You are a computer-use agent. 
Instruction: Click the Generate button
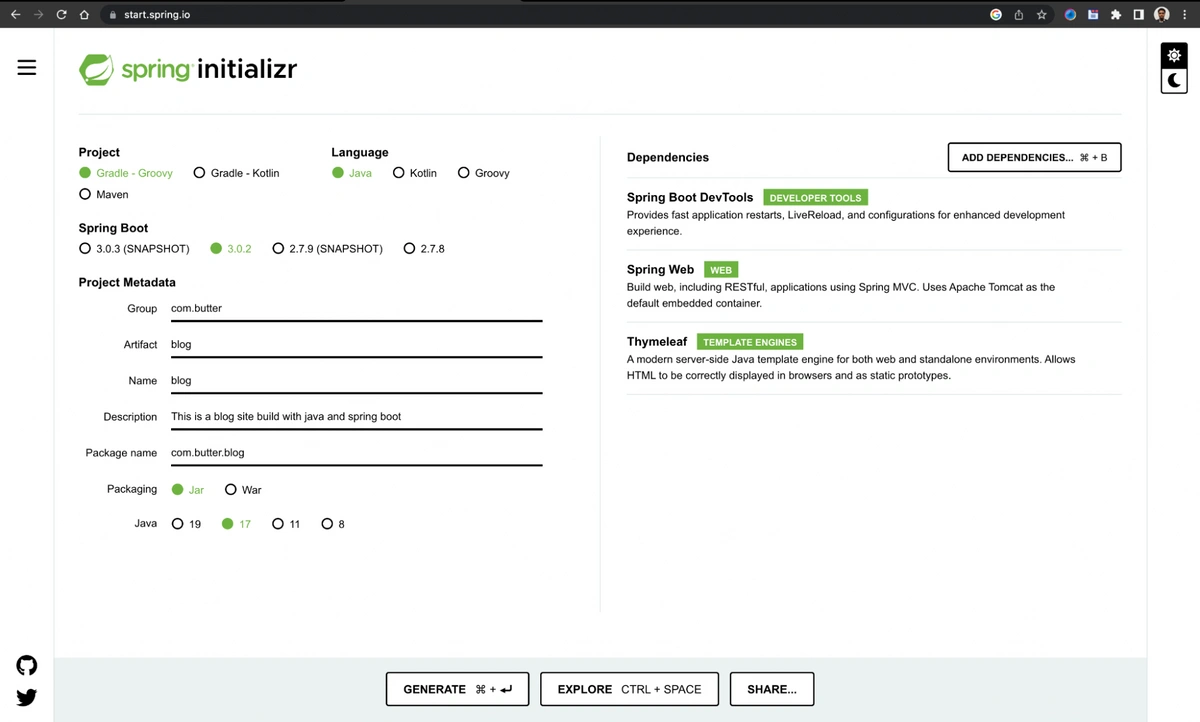point(458,689)
